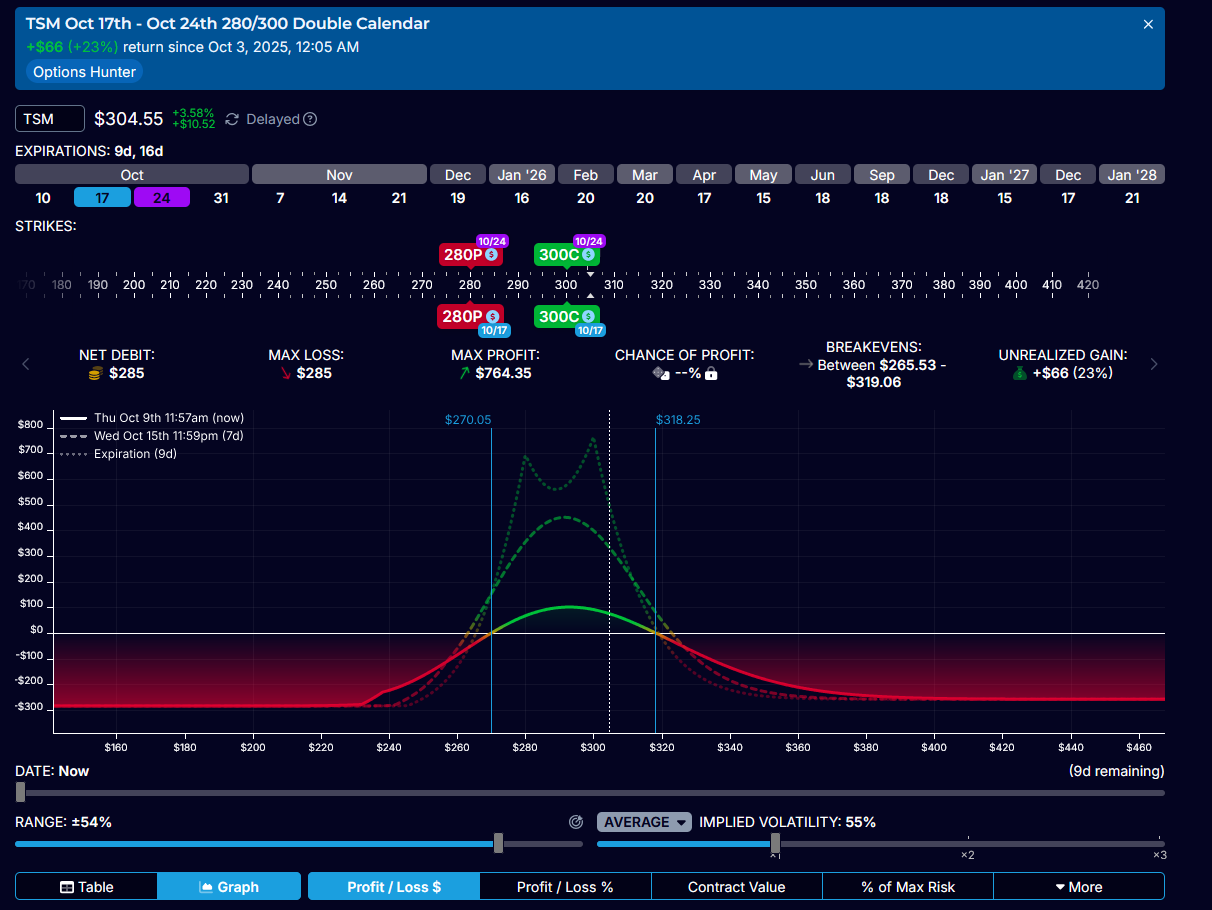1212x910 pixels.
Task: Open the AVERAGE implied volatility dropdown
Action: click(x=644, y=822)
